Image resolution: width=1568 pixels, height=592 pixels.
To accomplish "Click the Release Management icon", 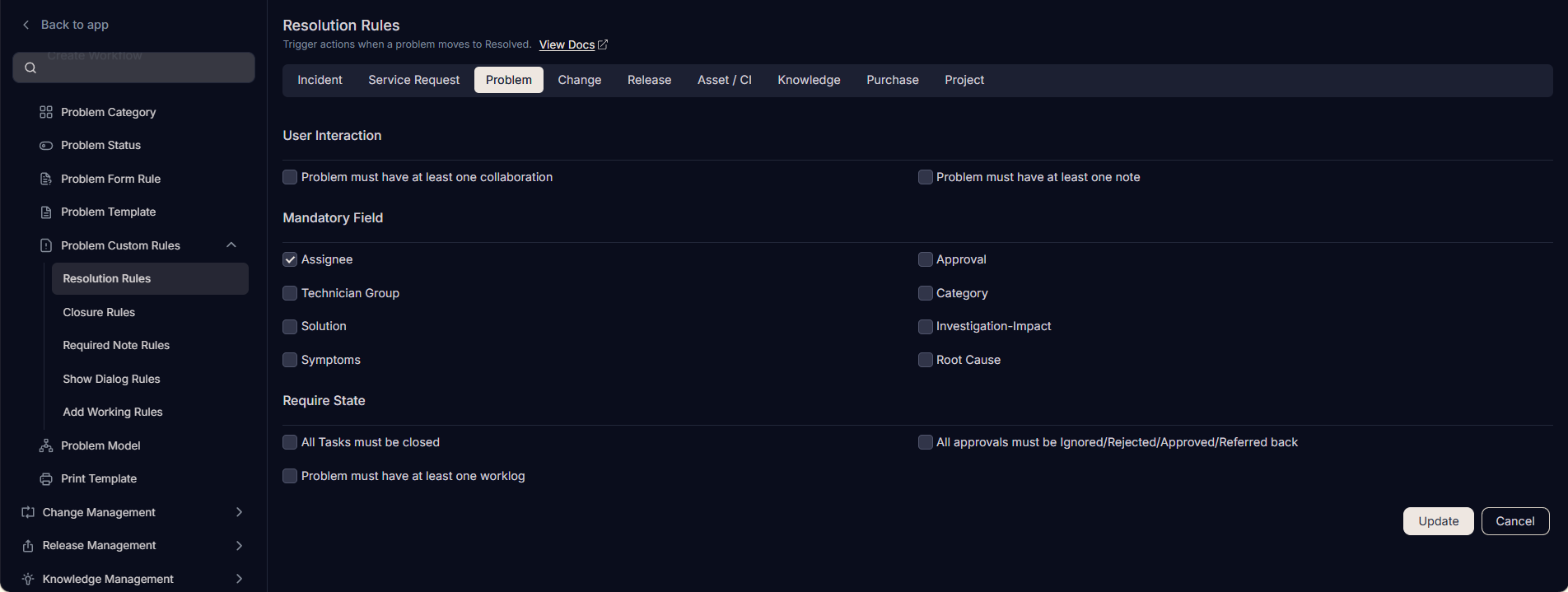I will tap(28, 546).
